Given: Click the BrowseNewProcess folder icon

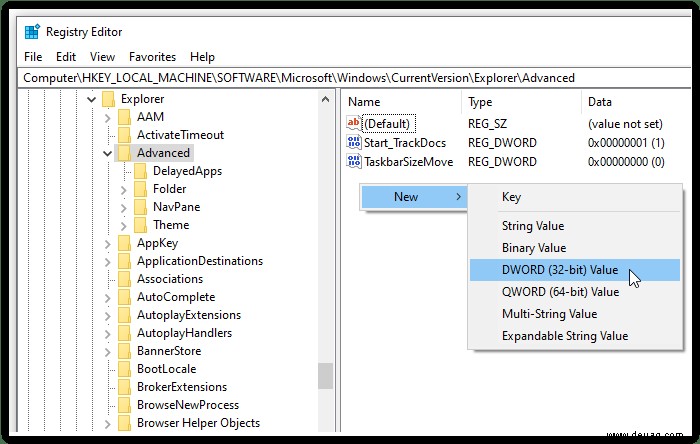Looking at the screenshot, I should (125, 405).
